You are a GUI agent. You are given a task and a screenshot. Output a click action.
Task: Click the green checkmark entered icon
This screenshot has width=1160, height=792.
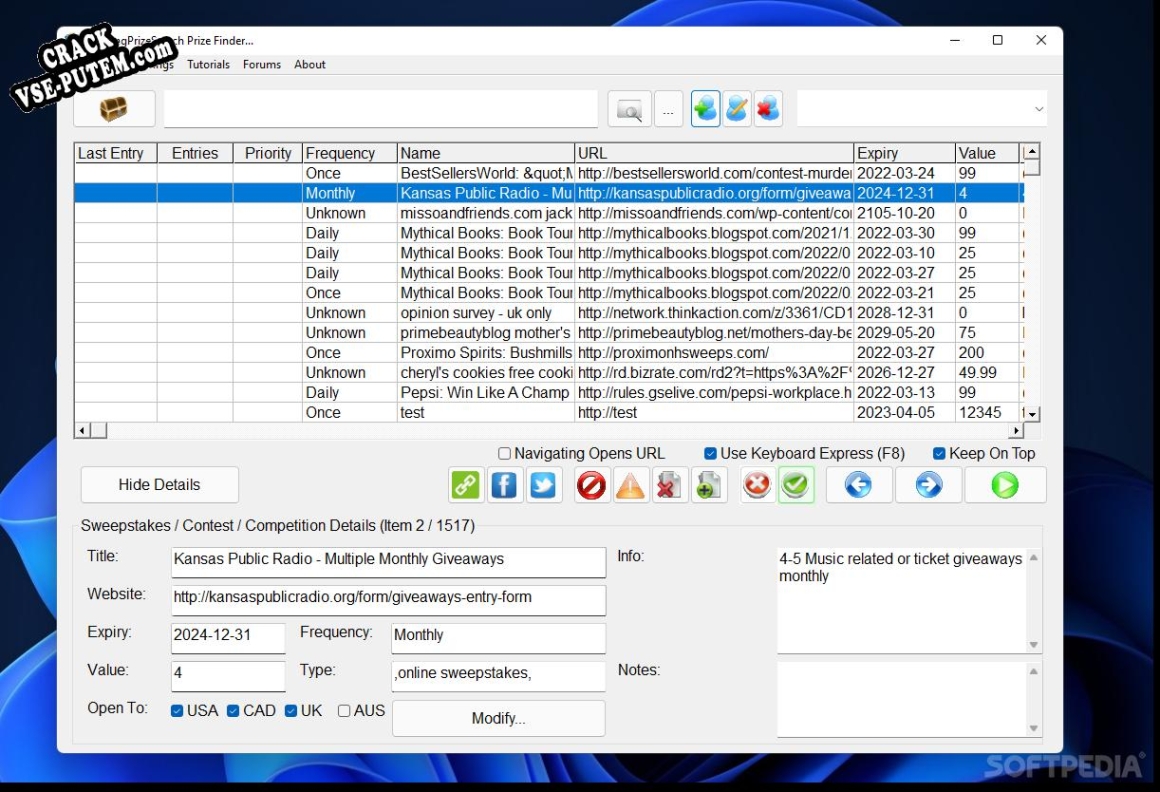pyautogui.click(x=795, y=485)
